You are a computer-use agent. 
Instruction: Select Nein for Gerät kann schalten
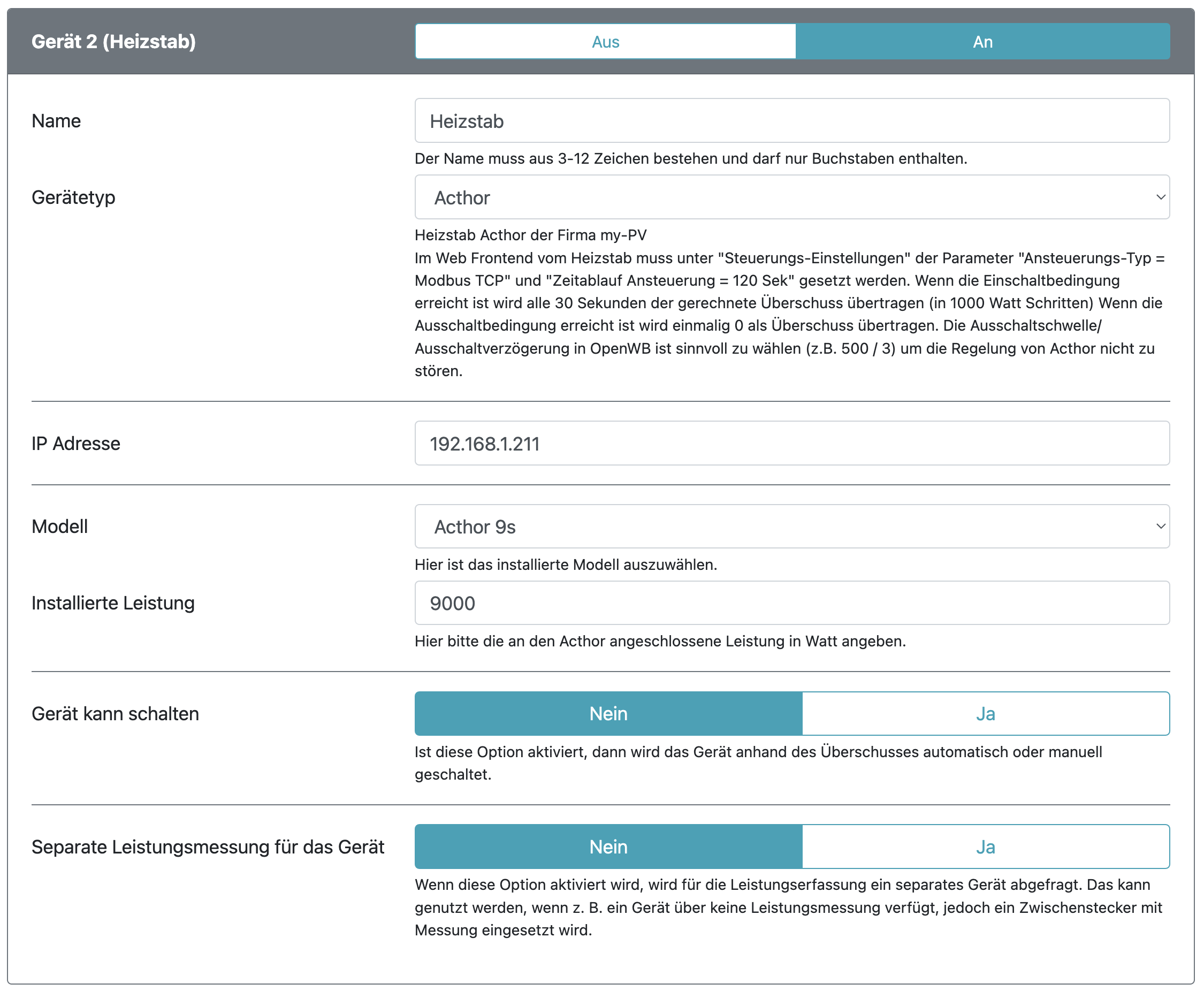click(x=608, y=714)
